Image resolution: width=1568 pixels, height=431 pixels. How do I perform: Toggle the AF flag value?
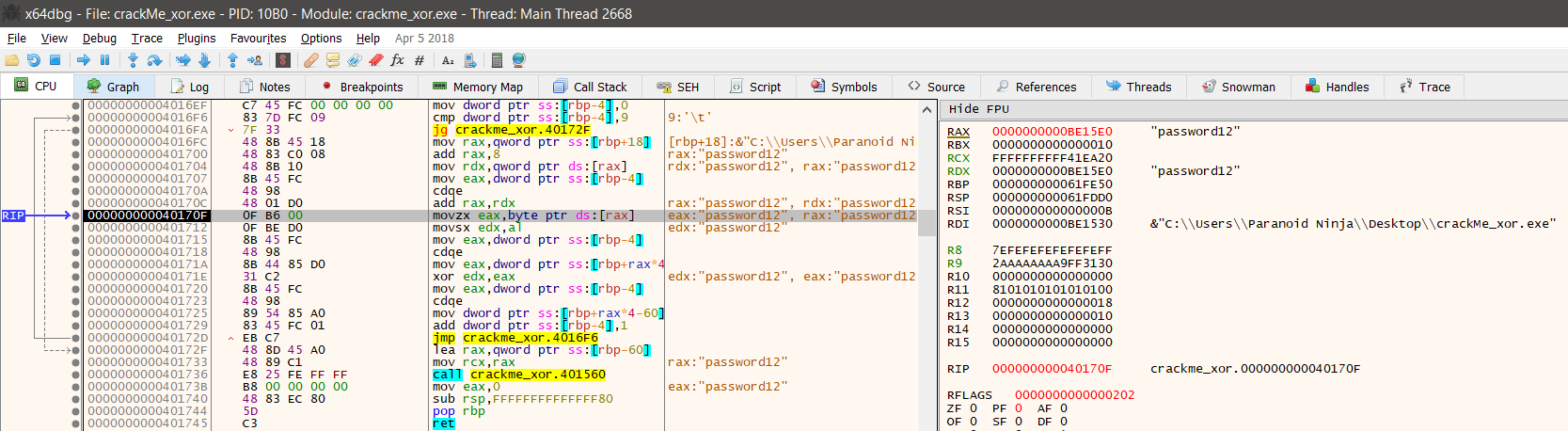coord(1063,408)
